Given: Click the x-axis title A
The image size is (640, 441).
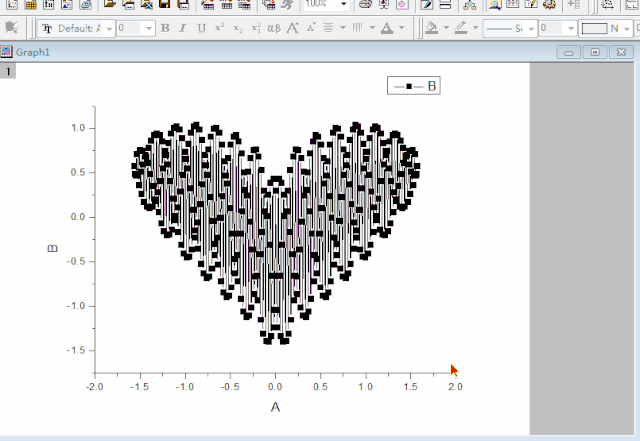Looking at the screenshot, I should coord(275,407).
